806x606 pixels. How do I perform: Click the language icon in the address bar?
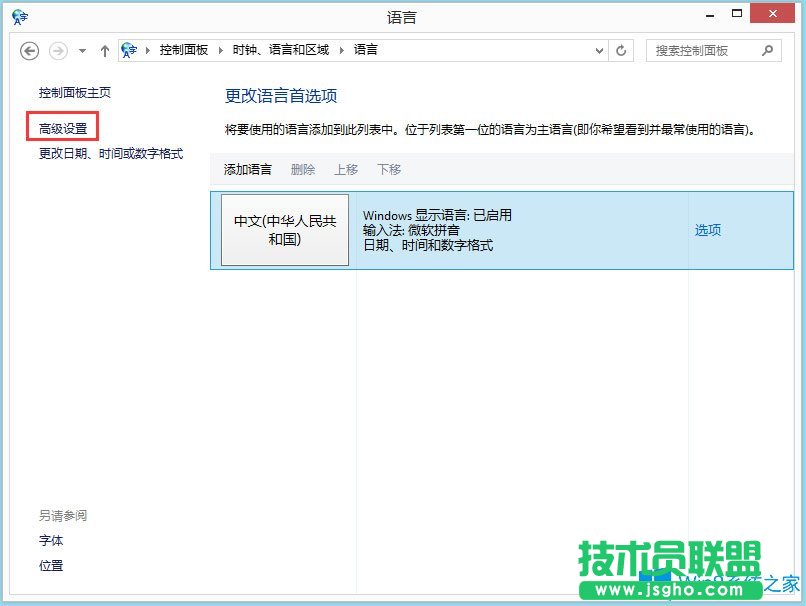128,50
